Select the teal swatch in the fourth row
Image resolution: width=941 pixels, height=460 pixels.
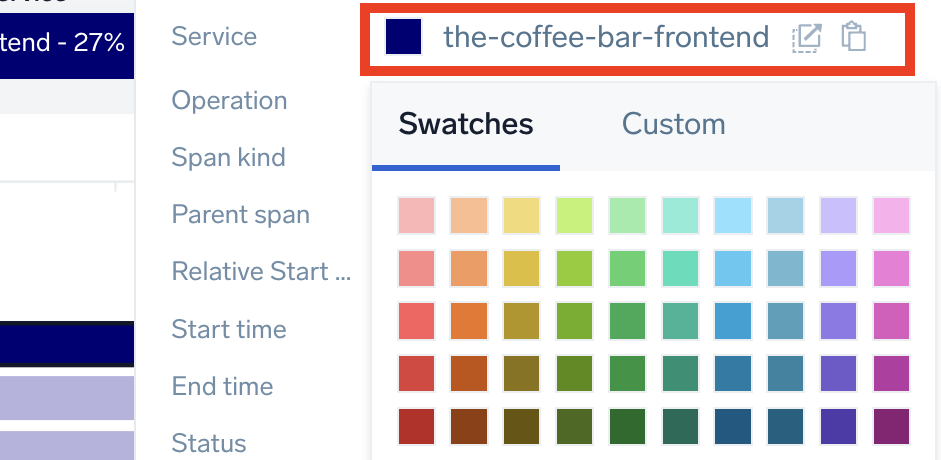pos(680,373)
